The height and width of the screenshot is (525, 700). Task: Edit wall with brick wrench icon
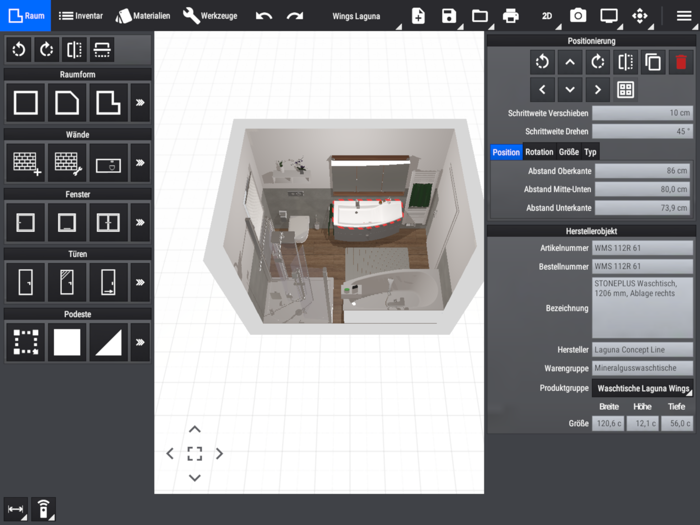pos(67,163)
